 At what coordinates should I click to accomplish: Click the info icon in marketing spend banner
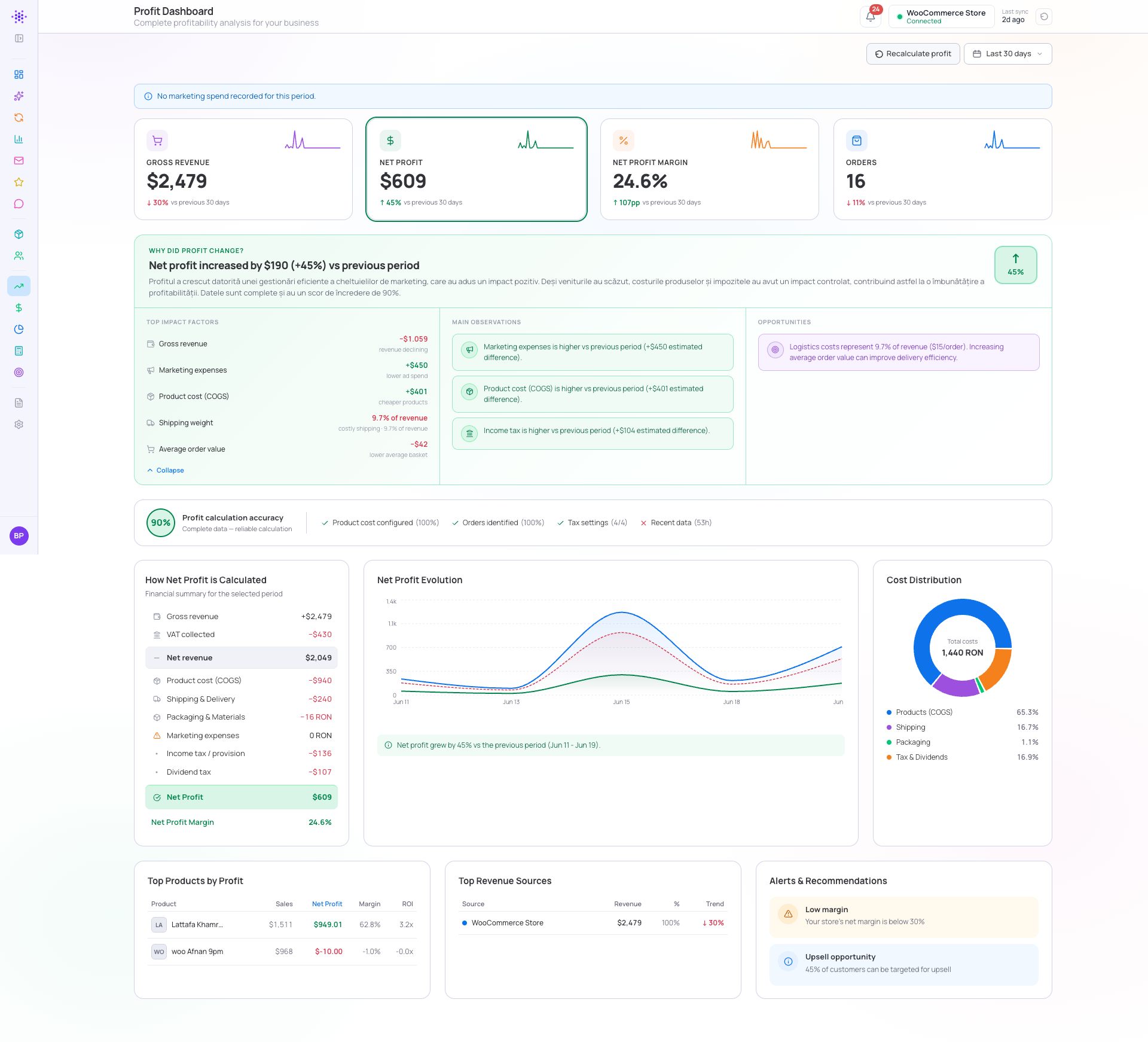pos(148,96)
